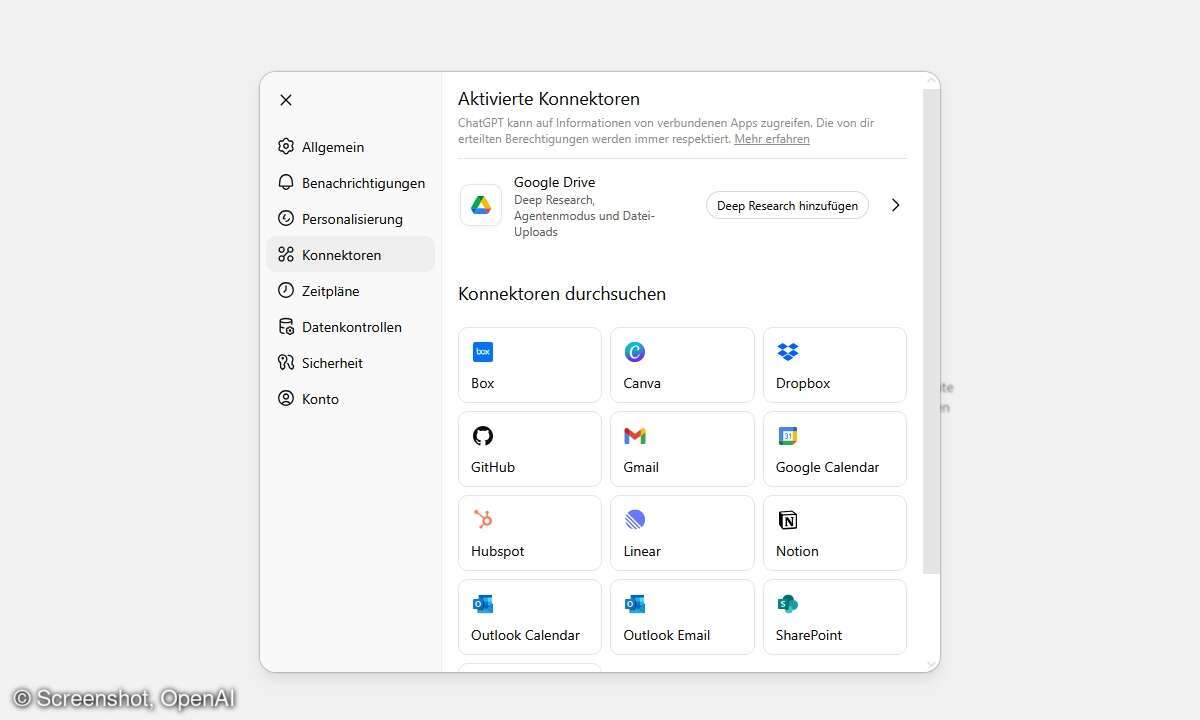The image size is (1200, 720).
Task: Click the Google Drive connector title
Action: [554, 182]
